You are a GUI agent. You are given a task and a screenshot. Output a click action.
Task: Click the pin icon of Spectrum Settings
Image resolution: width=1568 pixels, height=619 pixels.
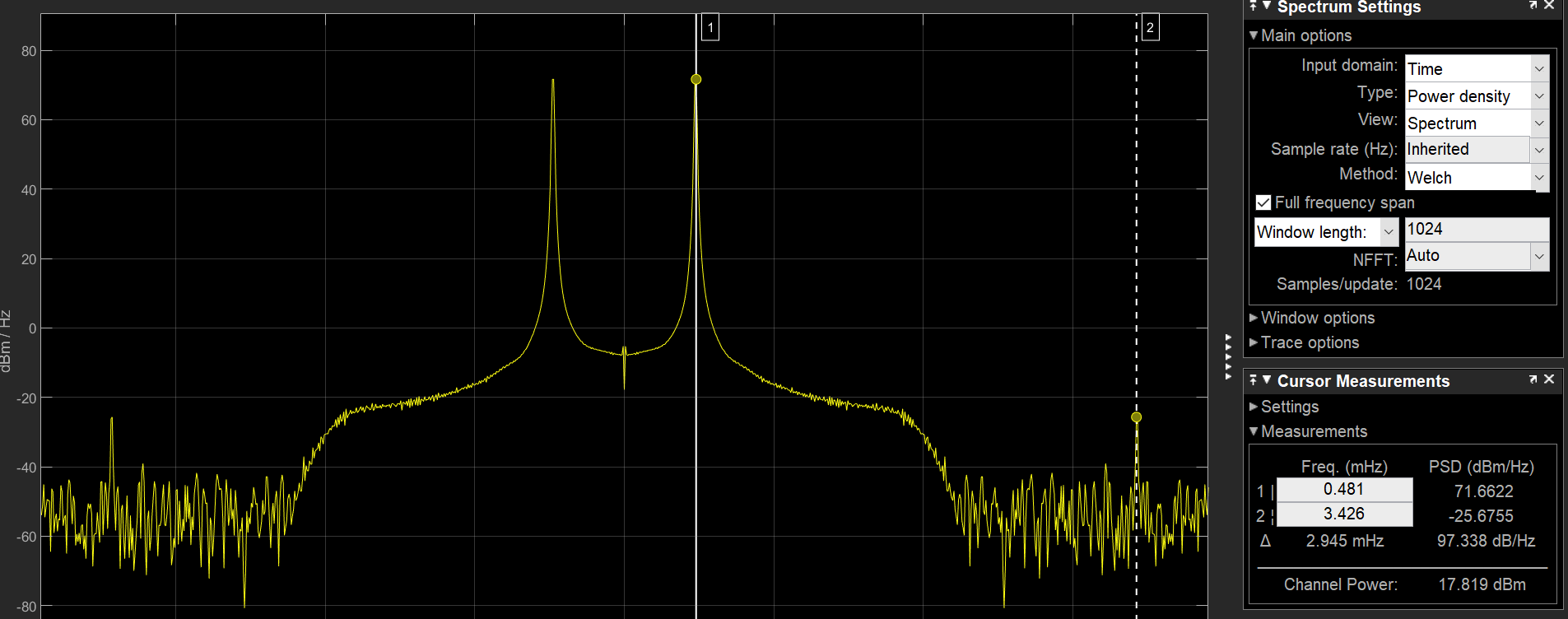(x=1253, y=6)
